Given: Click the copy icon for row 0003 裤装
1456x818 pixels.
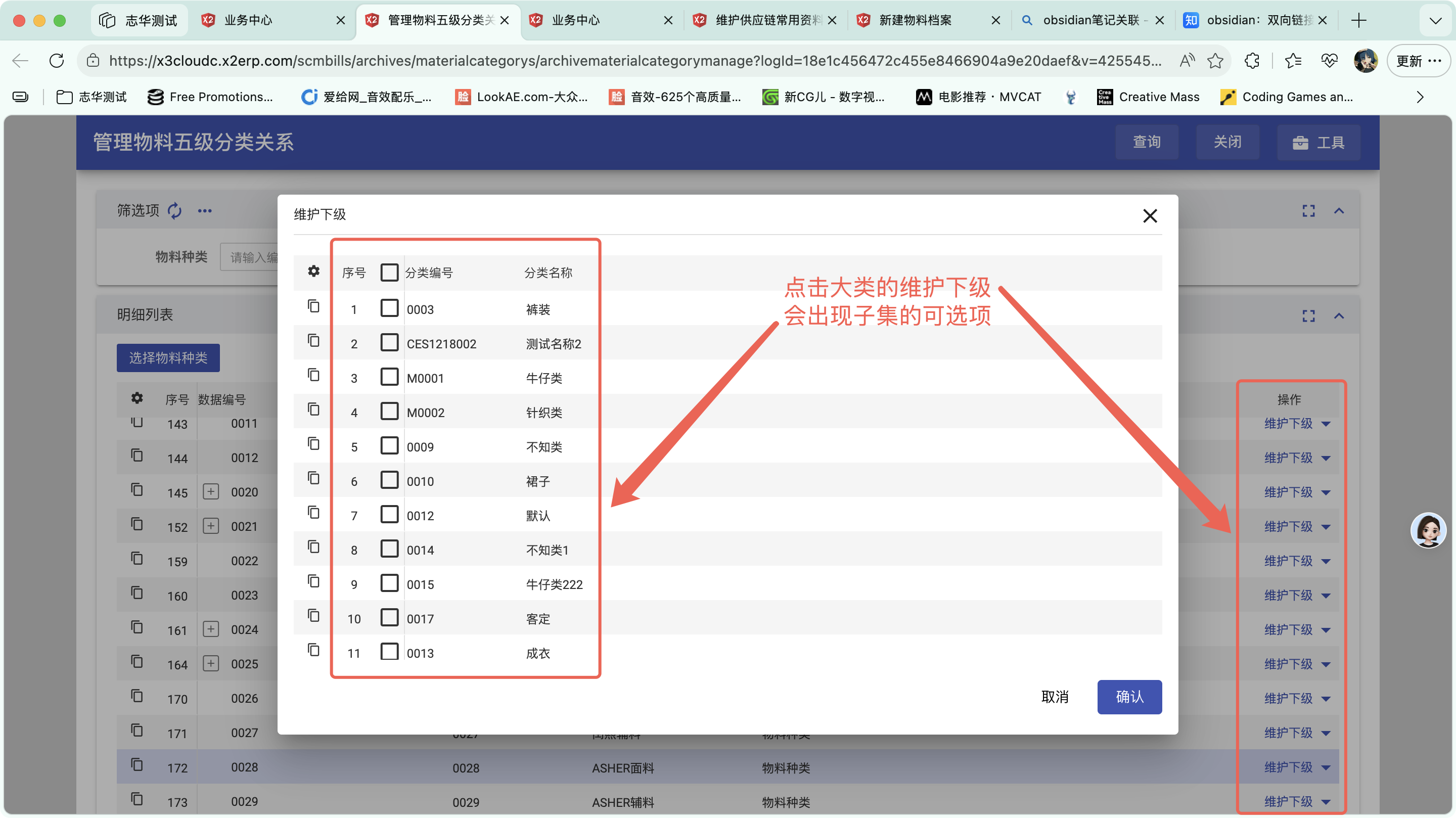Looking at the screenshot, I should (313, 306).
